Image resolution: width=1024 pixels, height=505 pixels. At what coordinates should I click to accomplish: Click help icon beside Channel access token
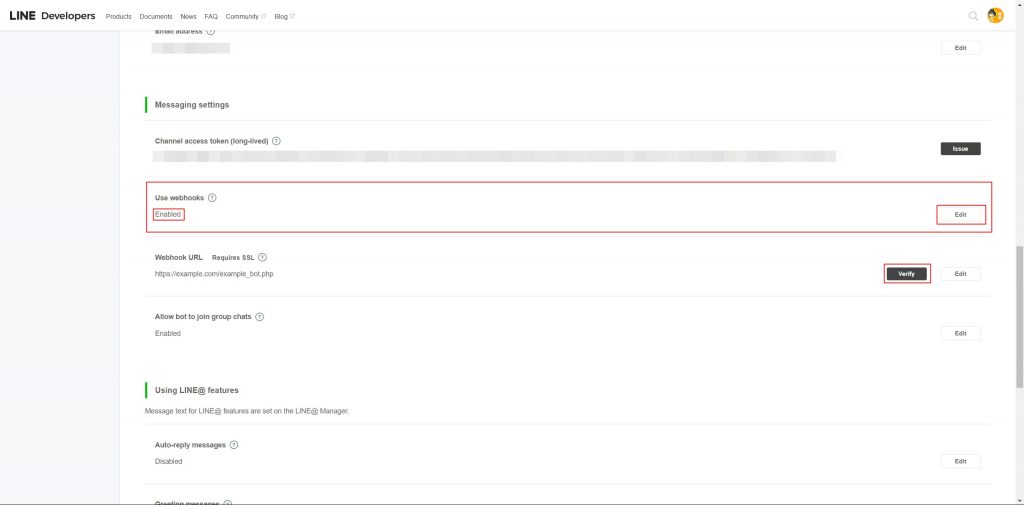coord(276,141)
